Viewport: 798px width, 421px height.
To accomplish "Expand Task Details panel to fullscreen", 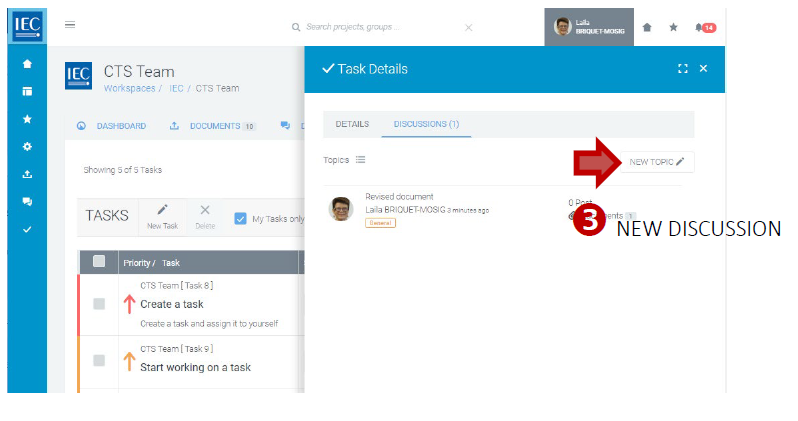I will 682,69.
